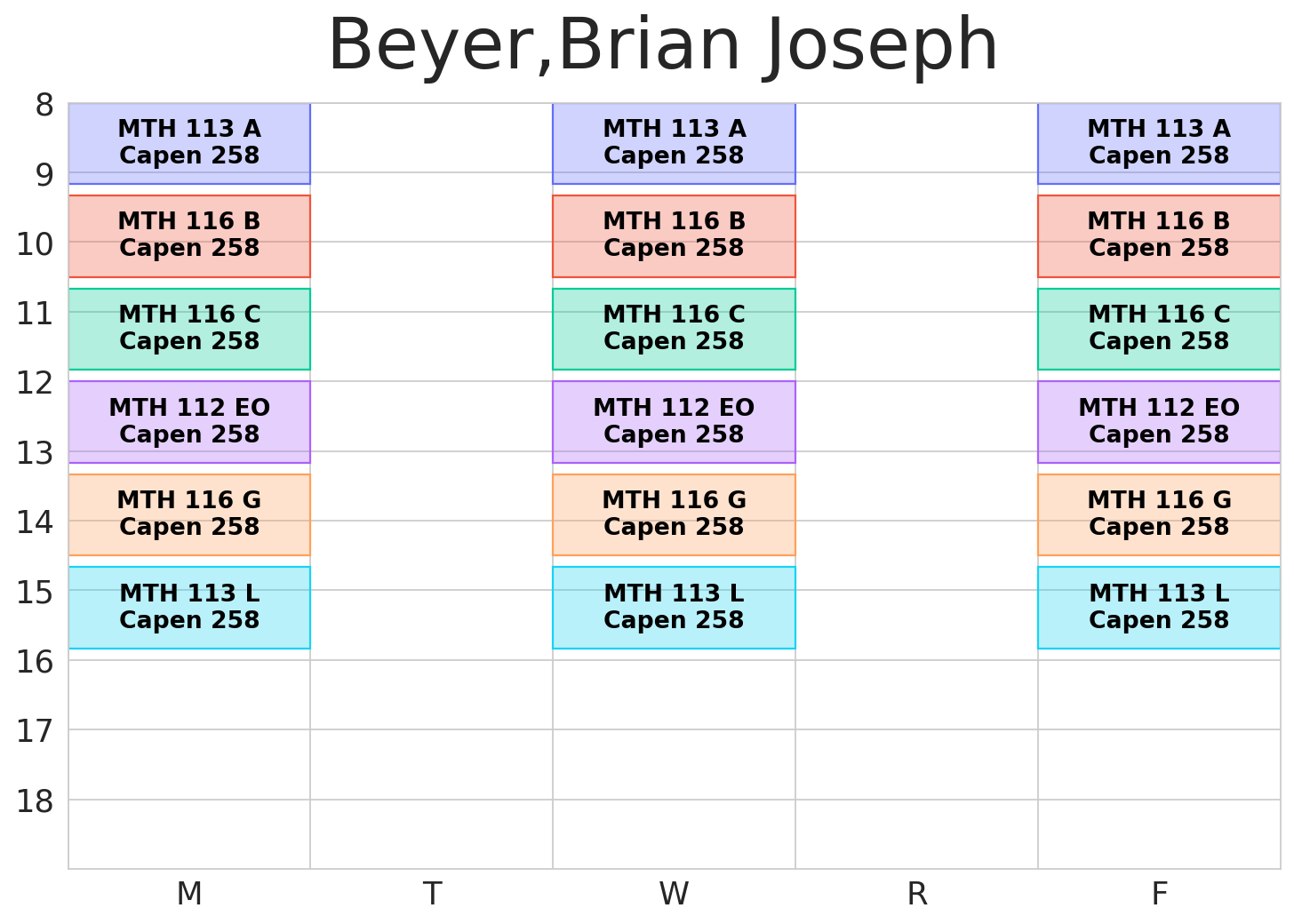Viewport: 1294px width, 924px height.
Task: Click the F day label
Action: [x=1159, y=894]
